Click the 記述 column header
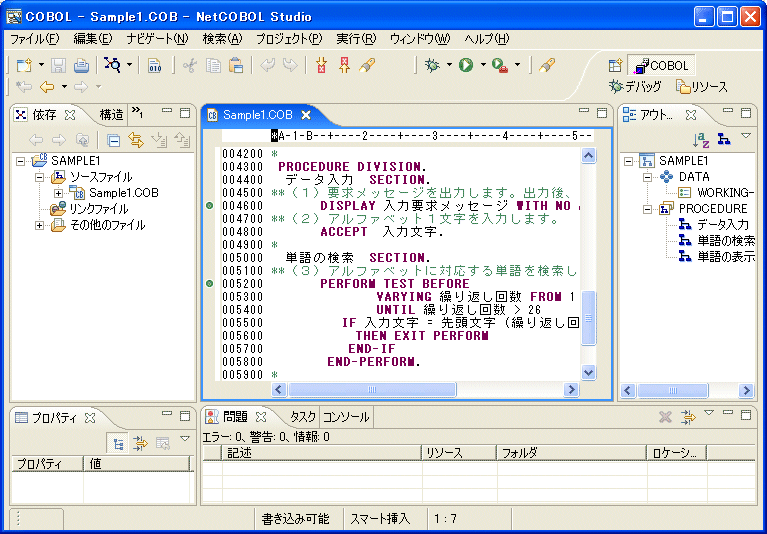 (x=321, y=453)
